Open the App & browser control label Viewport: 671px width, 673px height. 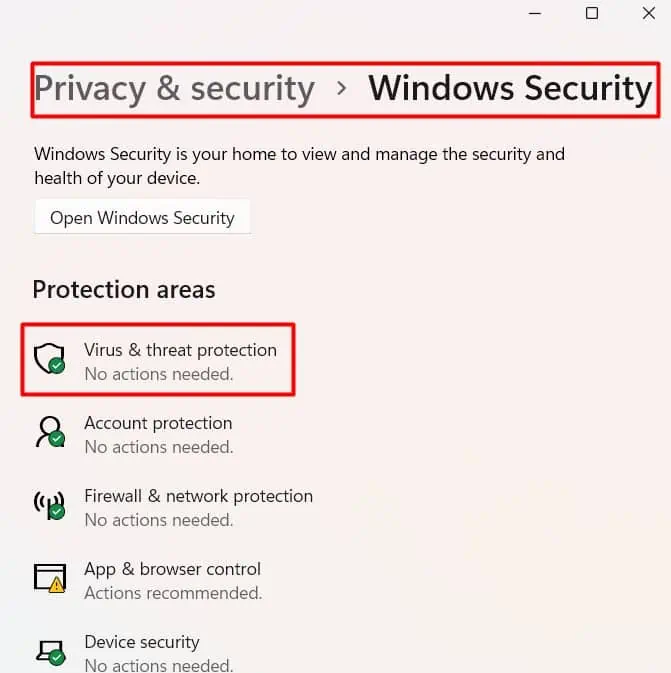click(x=172, y=569)
